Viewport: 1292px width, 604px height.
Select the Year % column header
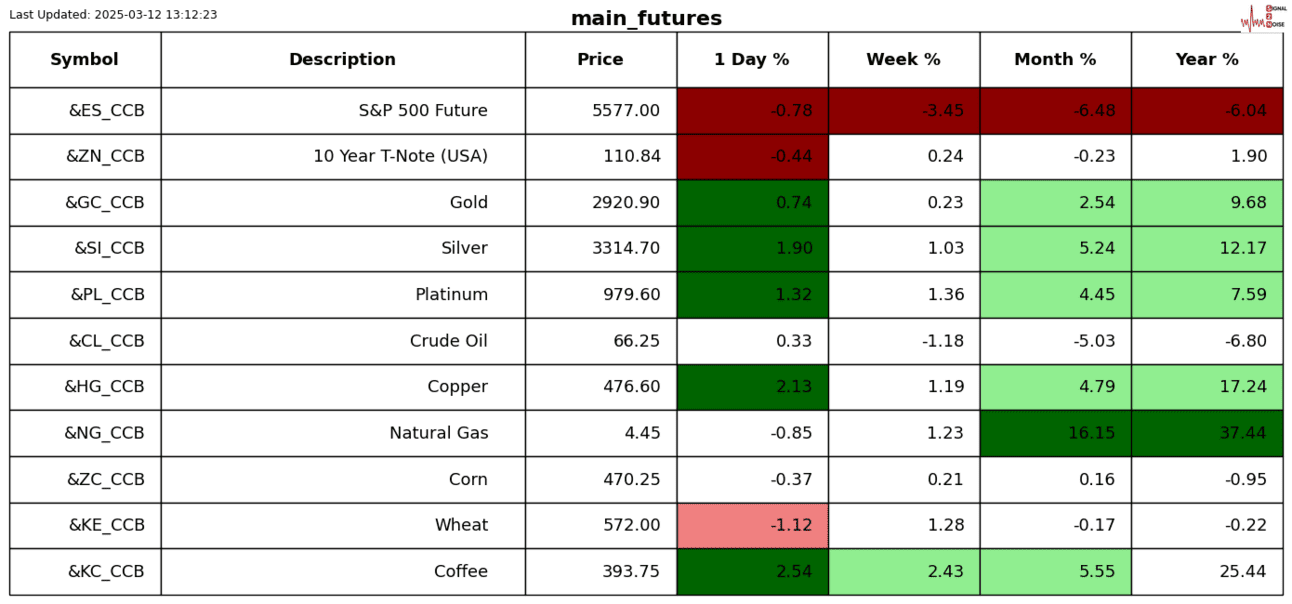coord(1207,60)
